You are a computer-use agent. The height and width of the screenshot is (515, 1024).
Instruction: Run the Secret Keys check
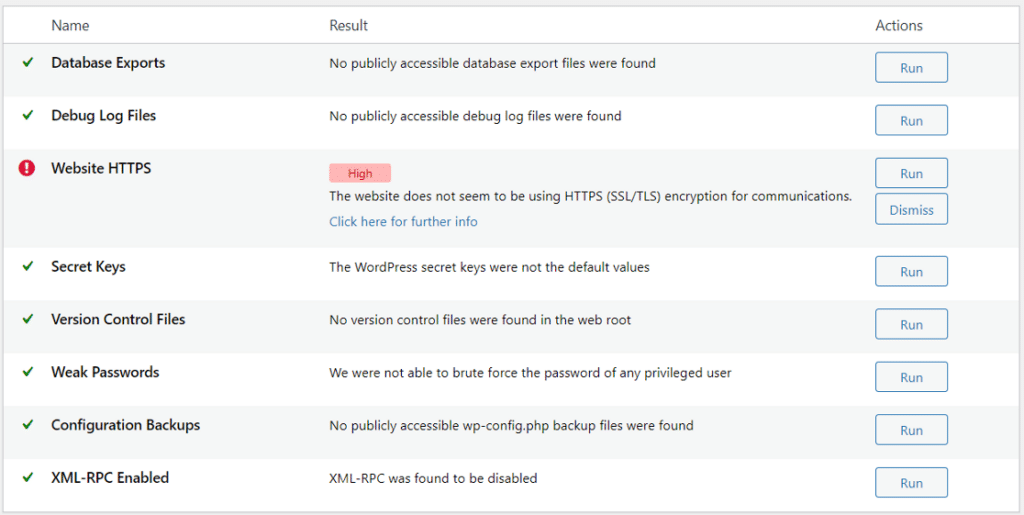click(x=911, y=272)
